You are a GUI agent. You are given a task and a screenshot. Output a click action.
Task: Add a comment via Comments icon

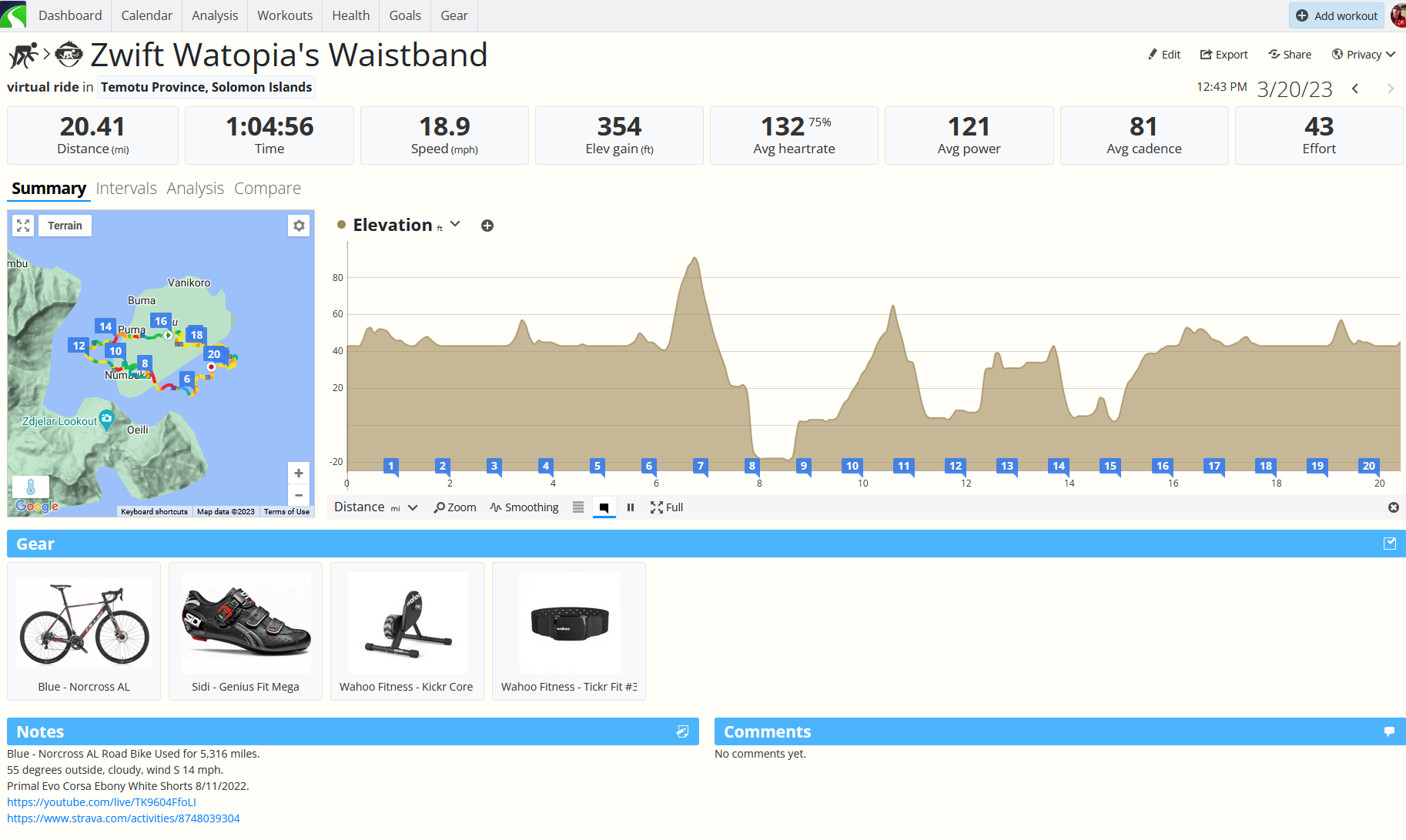pyautogui.click(x=1389, y=731)
